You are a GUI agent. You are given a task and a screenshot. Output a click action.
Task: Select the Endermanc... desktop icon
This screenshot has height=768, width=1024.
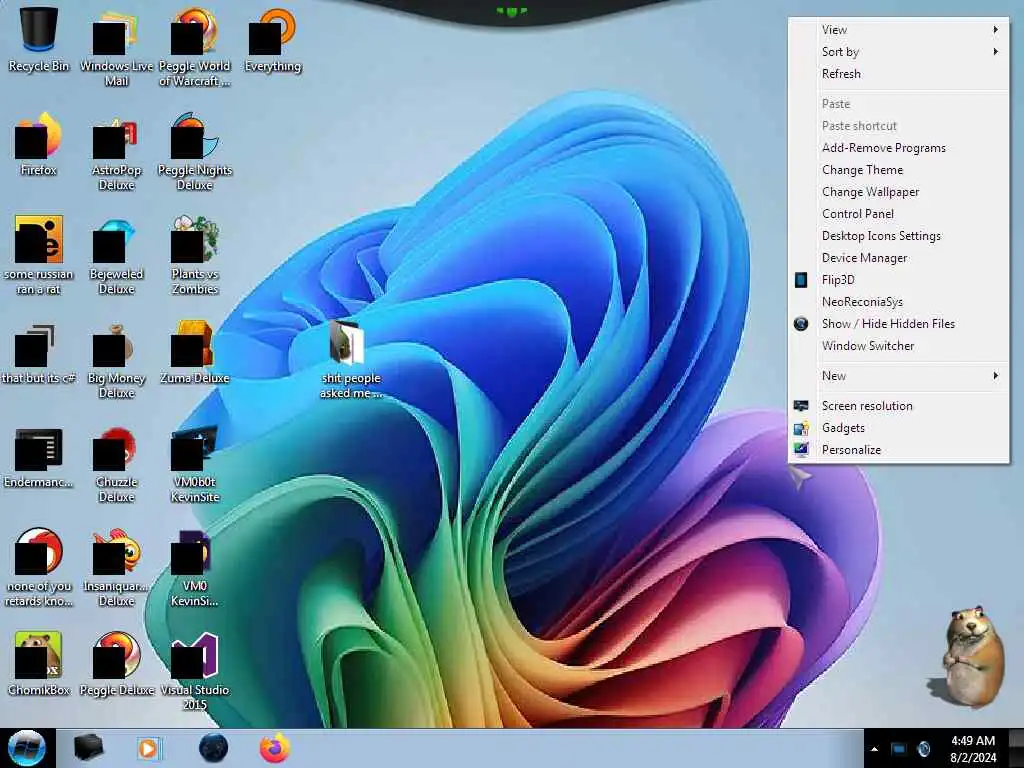click(x=39, y=457)
